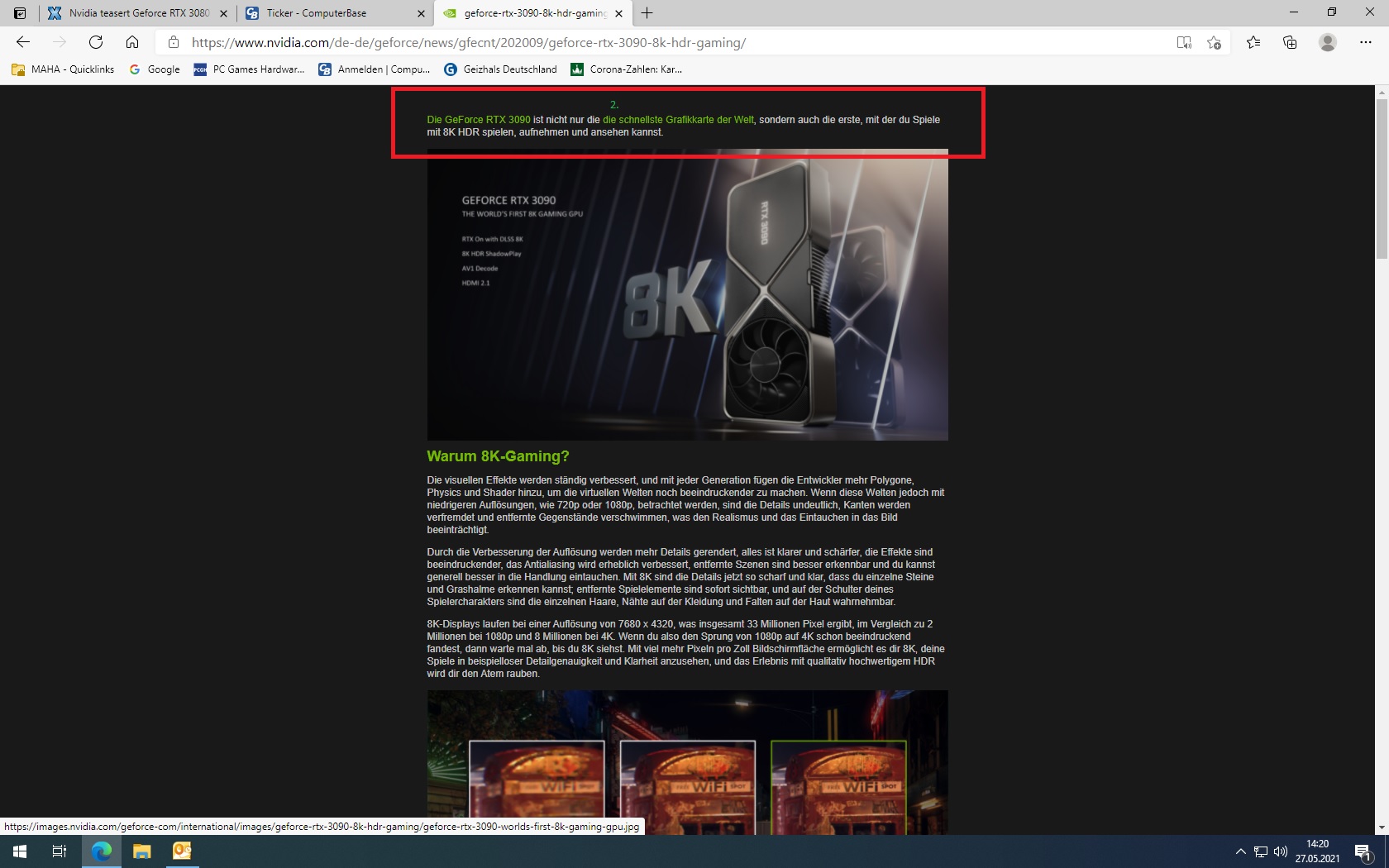
Task: Open the browser profile menu
Action: click(x=1328, y=42)
